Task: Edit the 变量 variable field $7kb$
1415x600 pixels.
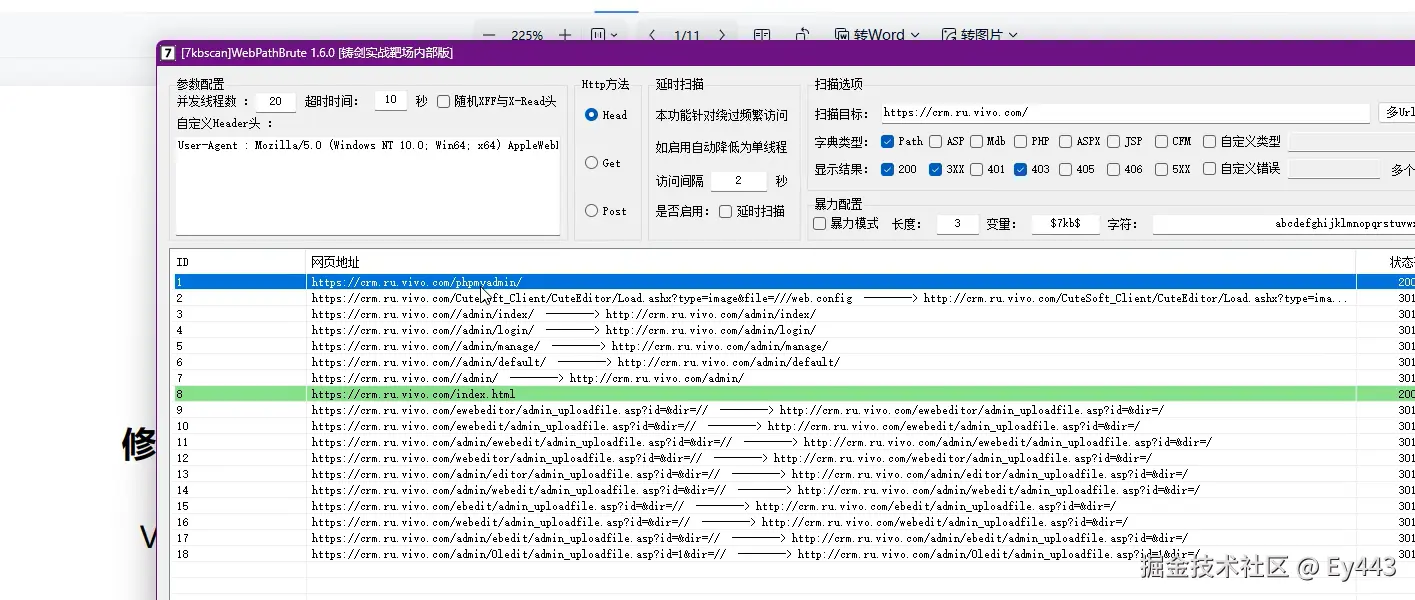Action: 1065,224
